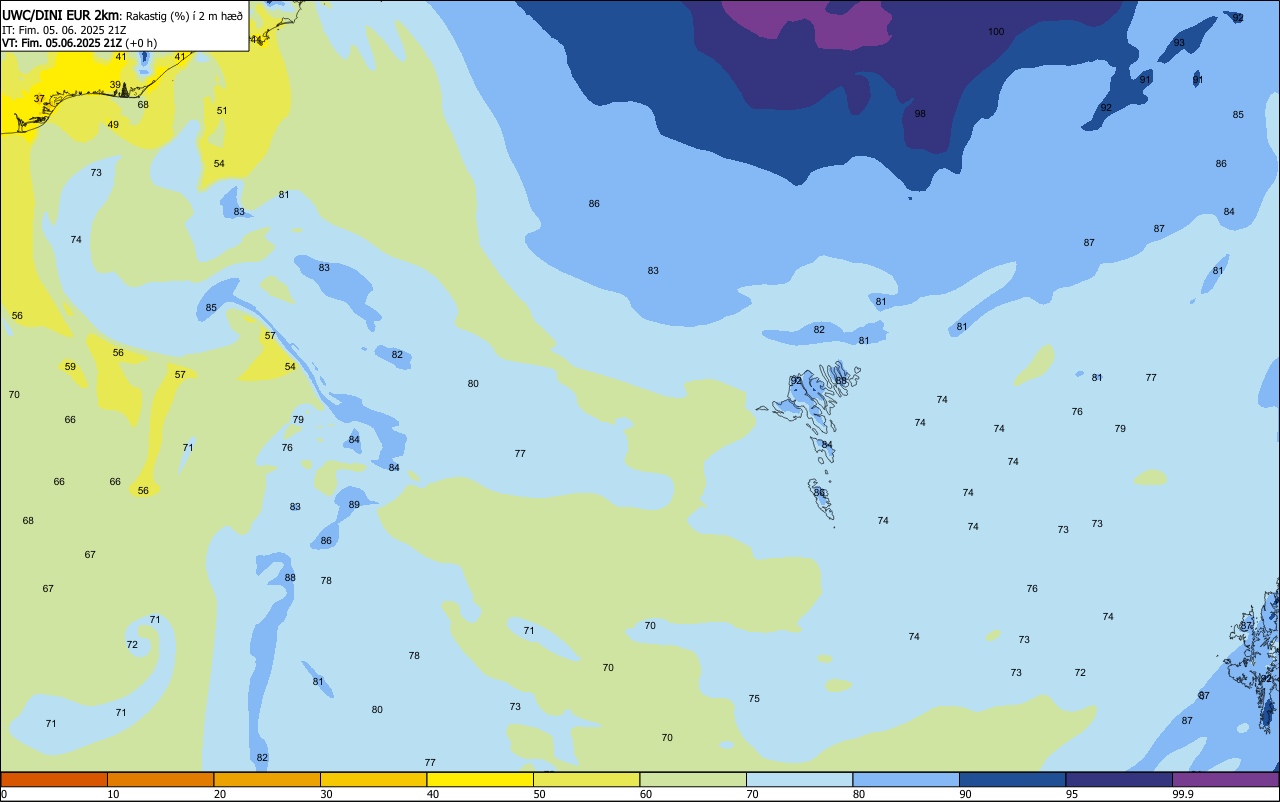Click the light green 60–70 legend swatch
Screen dimensions: 1280x802
(x=693, y=779)
